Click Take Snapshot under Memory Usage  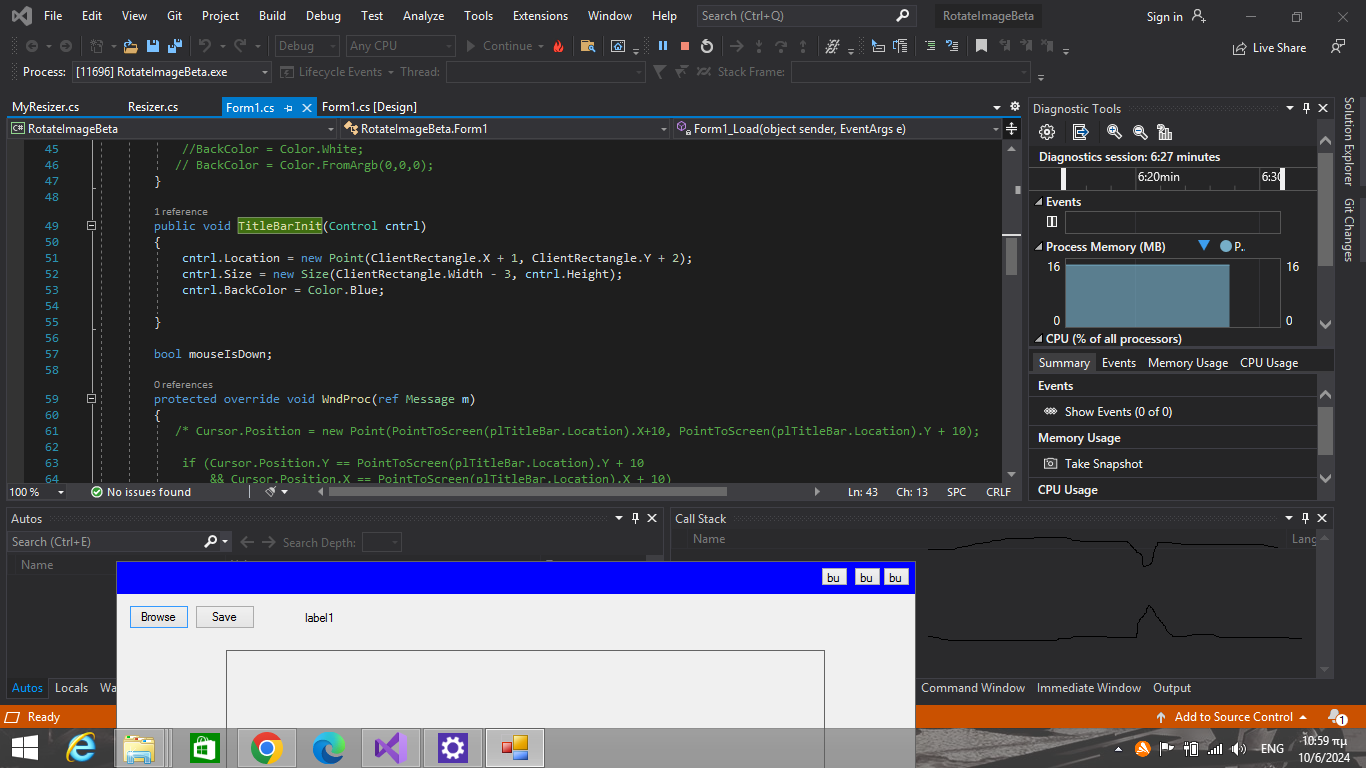pyautogui.click(x=1103, y=464)
